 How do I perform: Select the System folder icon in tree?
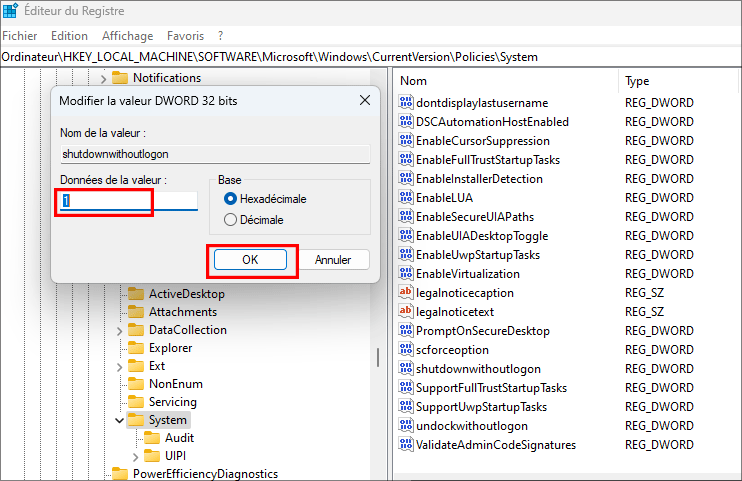tap(137, 420)
